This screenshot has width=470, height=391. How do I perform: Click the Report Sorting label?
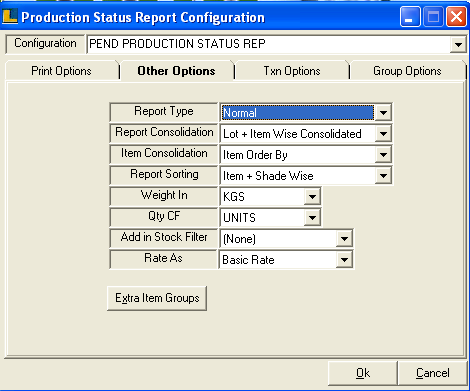[x=164, y=175]
